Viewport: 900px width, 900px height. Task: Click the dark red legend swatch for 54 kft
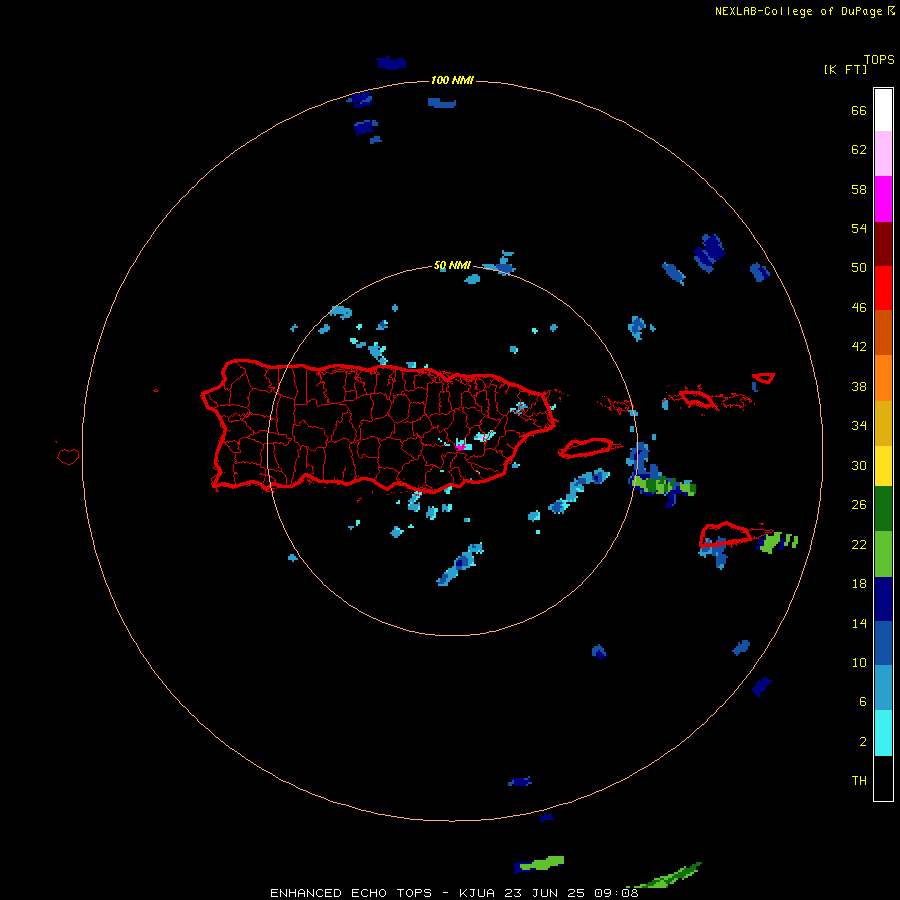click(x=883, y=244)
